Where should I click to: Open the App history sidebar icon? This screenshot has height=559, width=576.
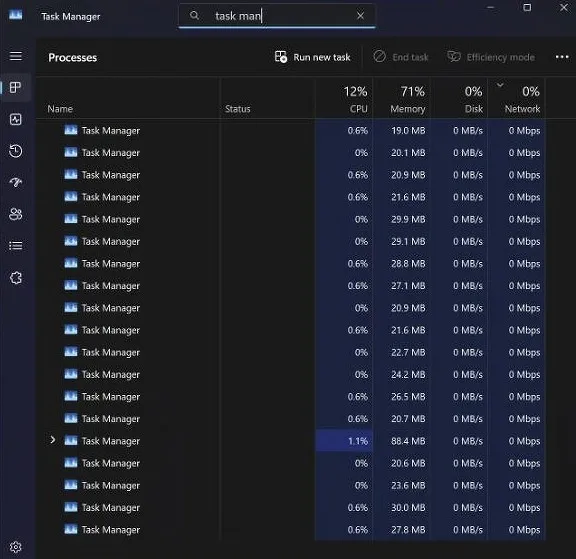(x=15, y=151)
